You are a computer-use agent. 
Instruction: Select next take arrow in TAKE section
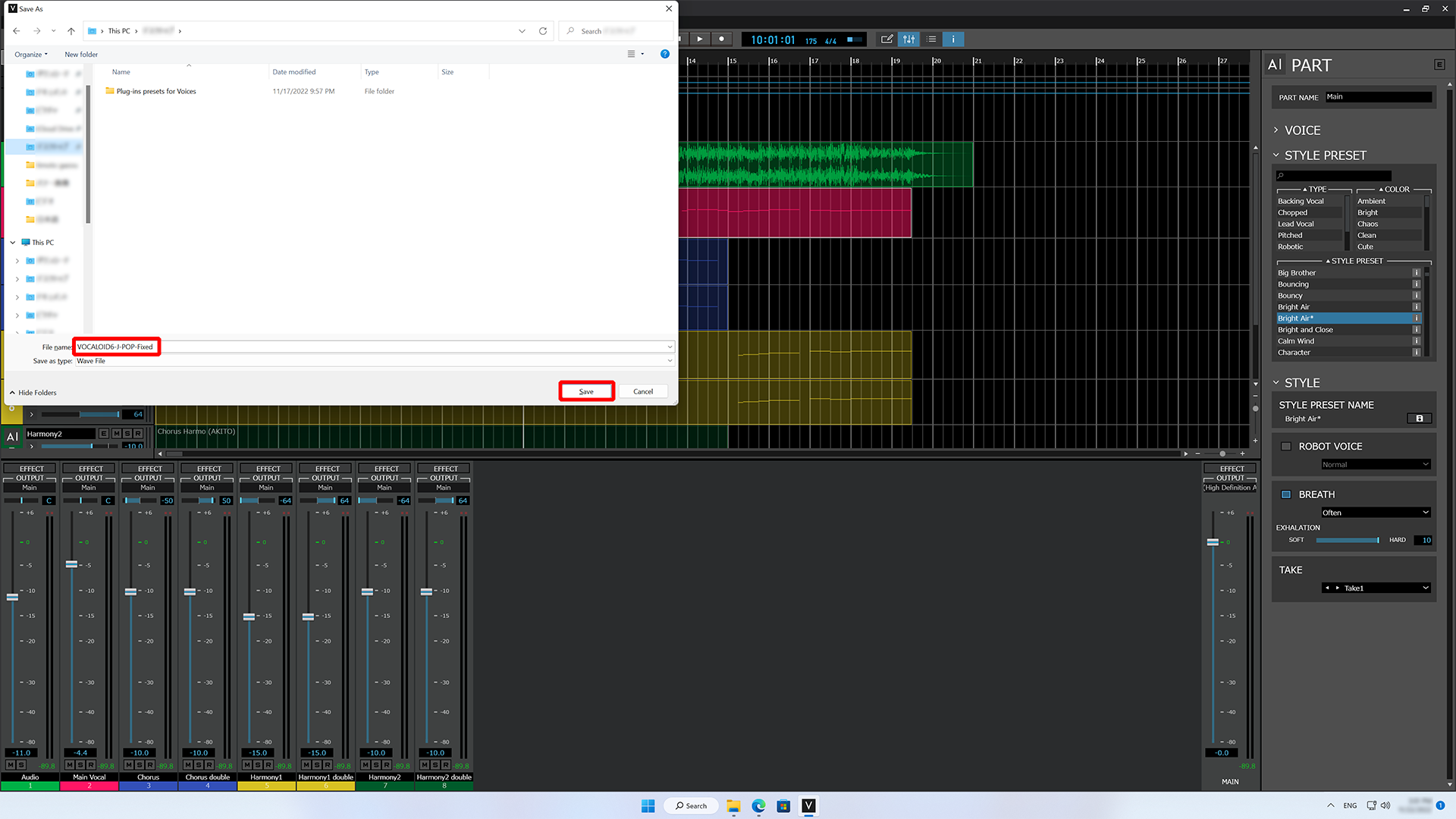point(1337,588)
